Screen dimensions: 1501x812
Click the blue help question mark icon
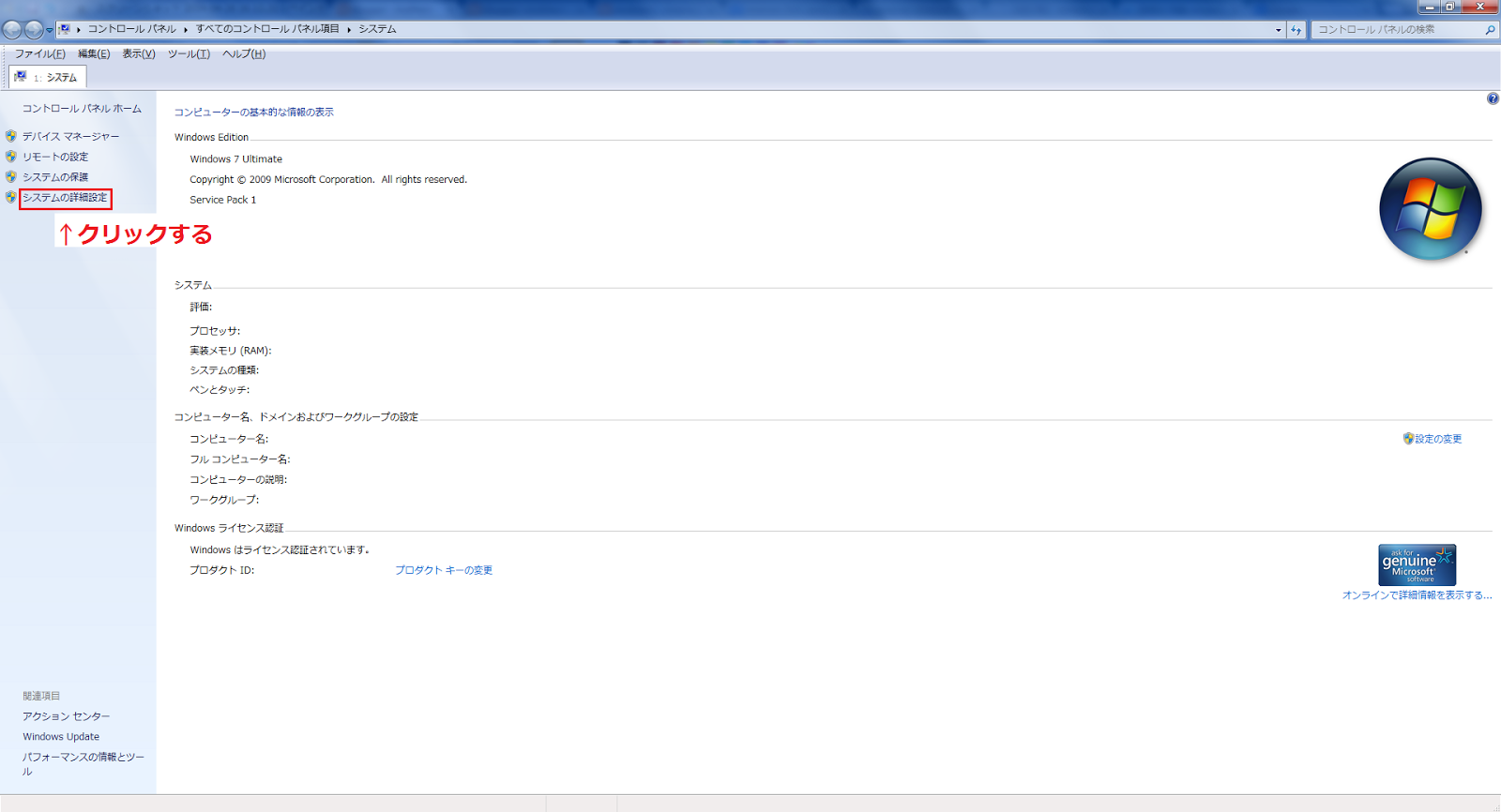point(1493,98)
